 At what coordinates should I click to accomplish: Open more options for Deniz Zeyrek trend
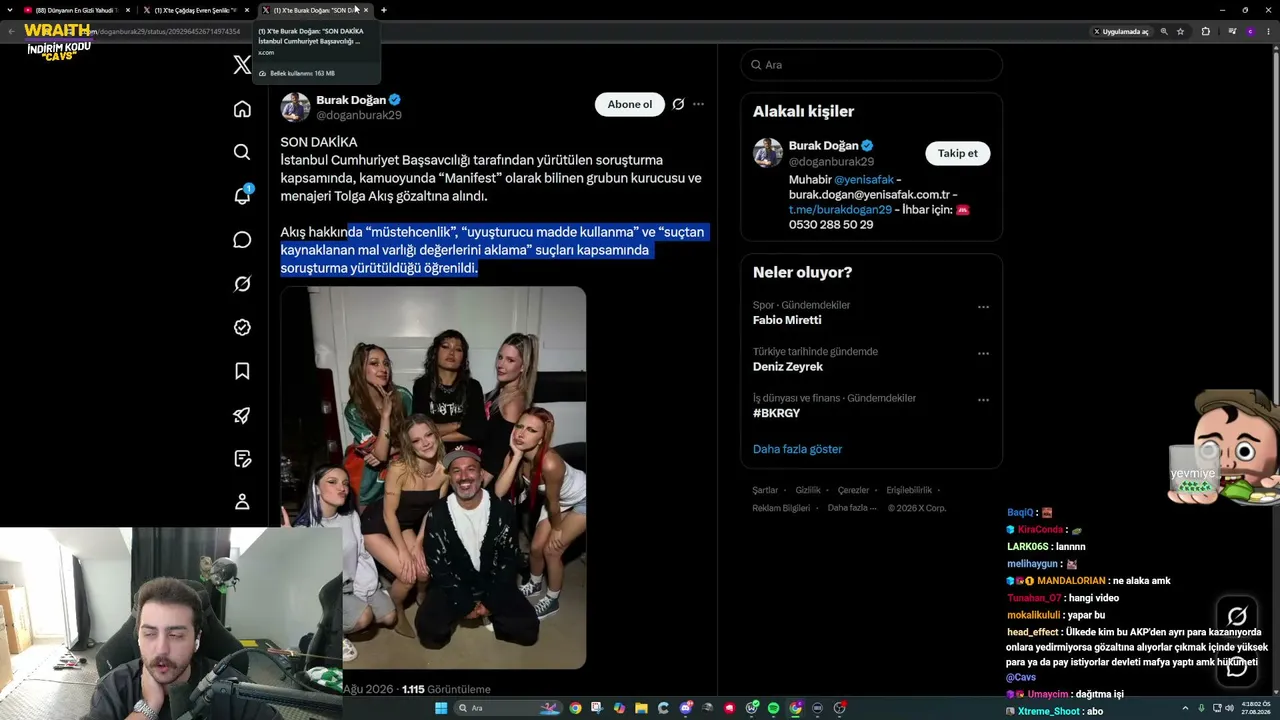click(x=983, y=354)
